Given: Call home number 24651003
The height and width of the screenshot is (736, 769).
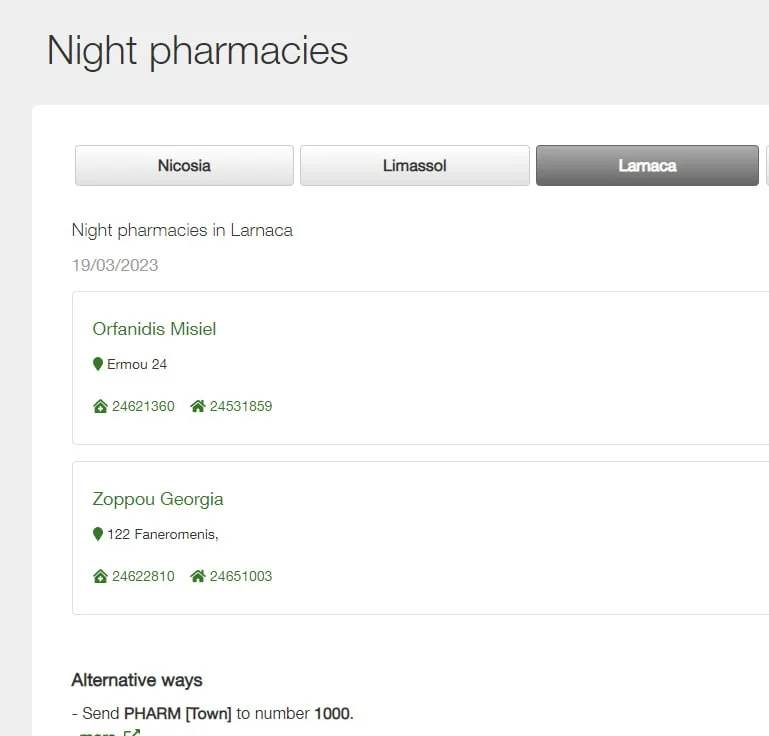Looking at the screenshot, I should pyautogui.click(x=241, y=577).
